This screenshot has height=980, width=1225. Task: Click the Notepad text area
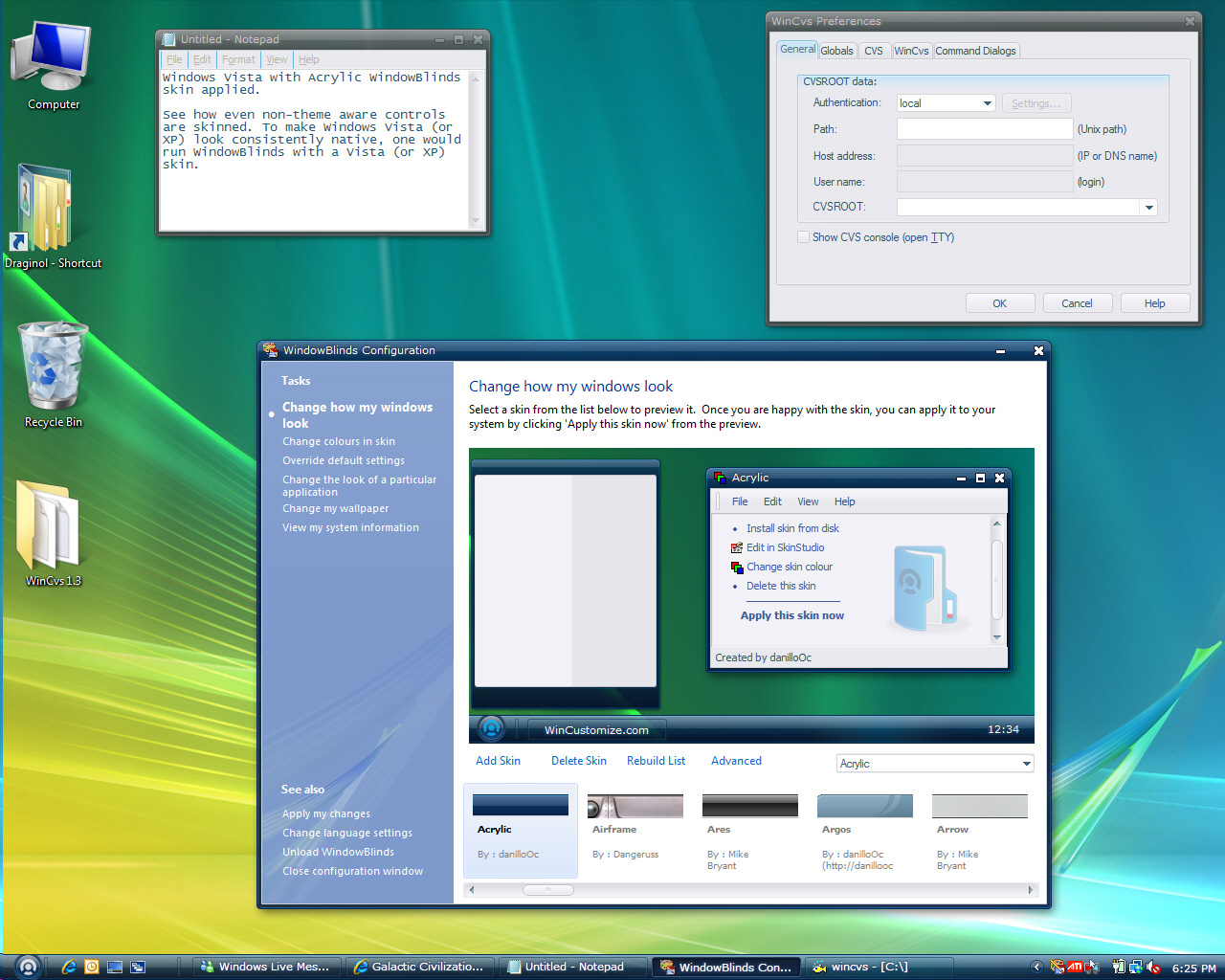click(x=314, y=149)
